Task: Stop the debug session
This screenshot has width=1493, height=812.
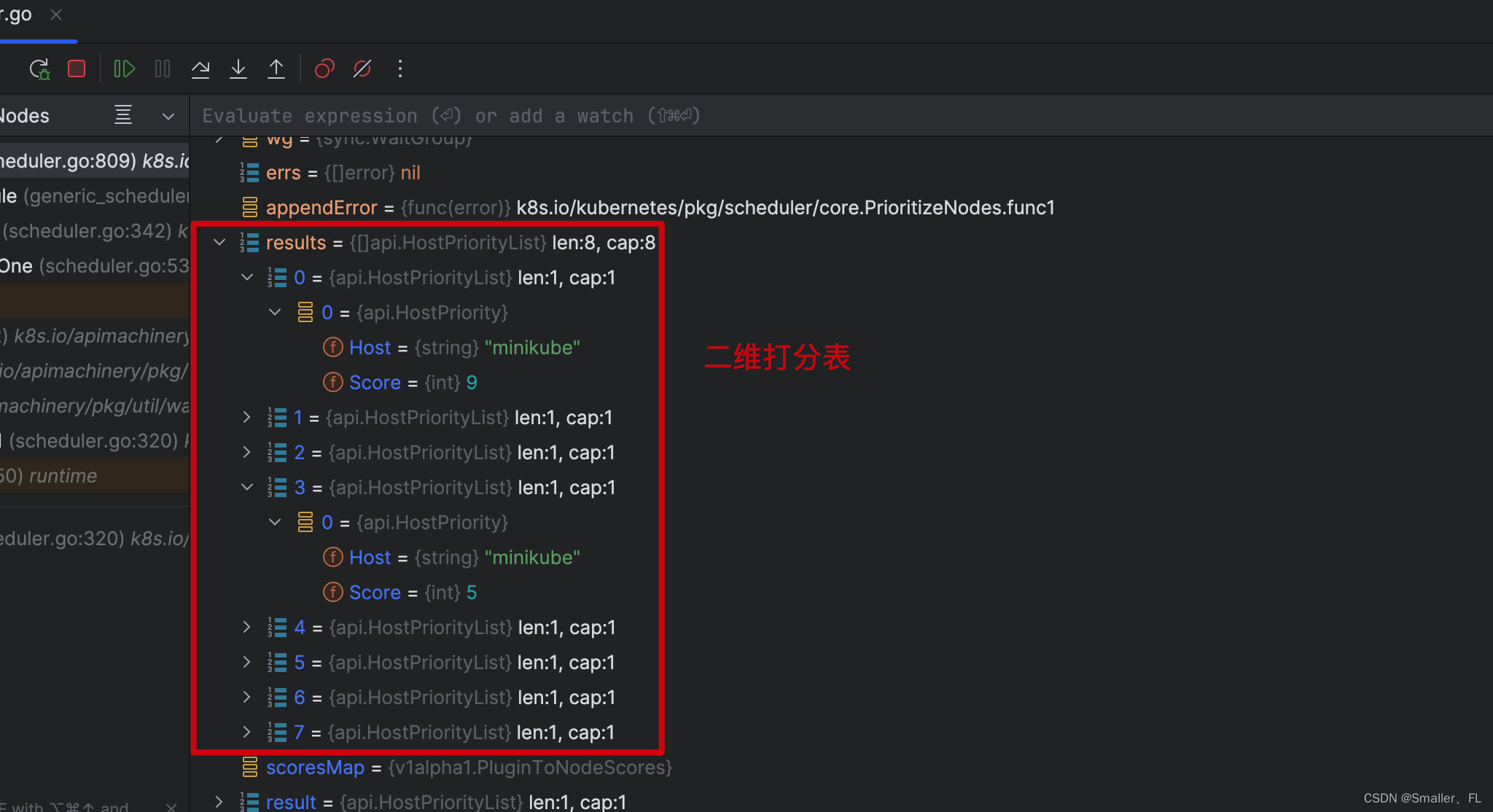Action: pos(77,69)
